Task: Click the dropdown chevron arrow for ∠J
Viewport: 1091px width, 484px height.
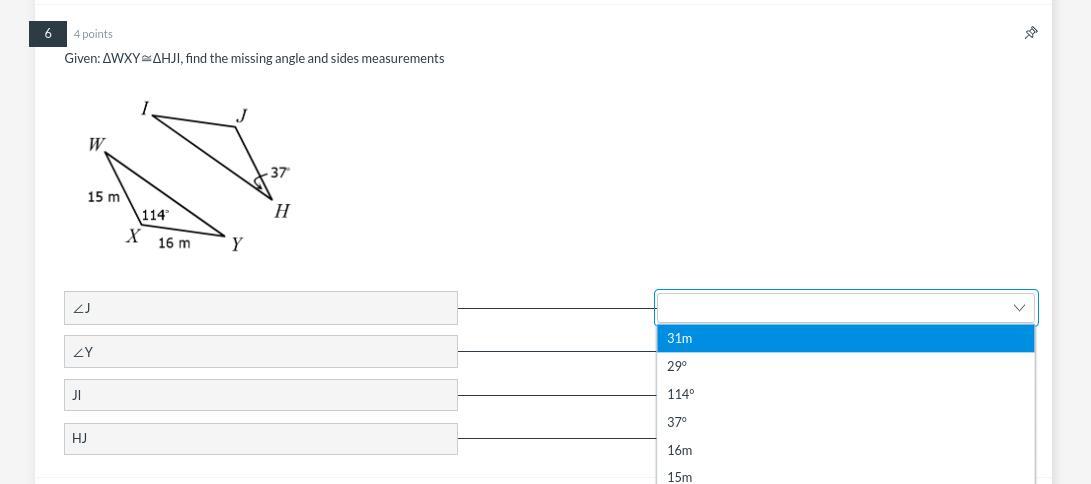Action: click(x=1019, y=308)
